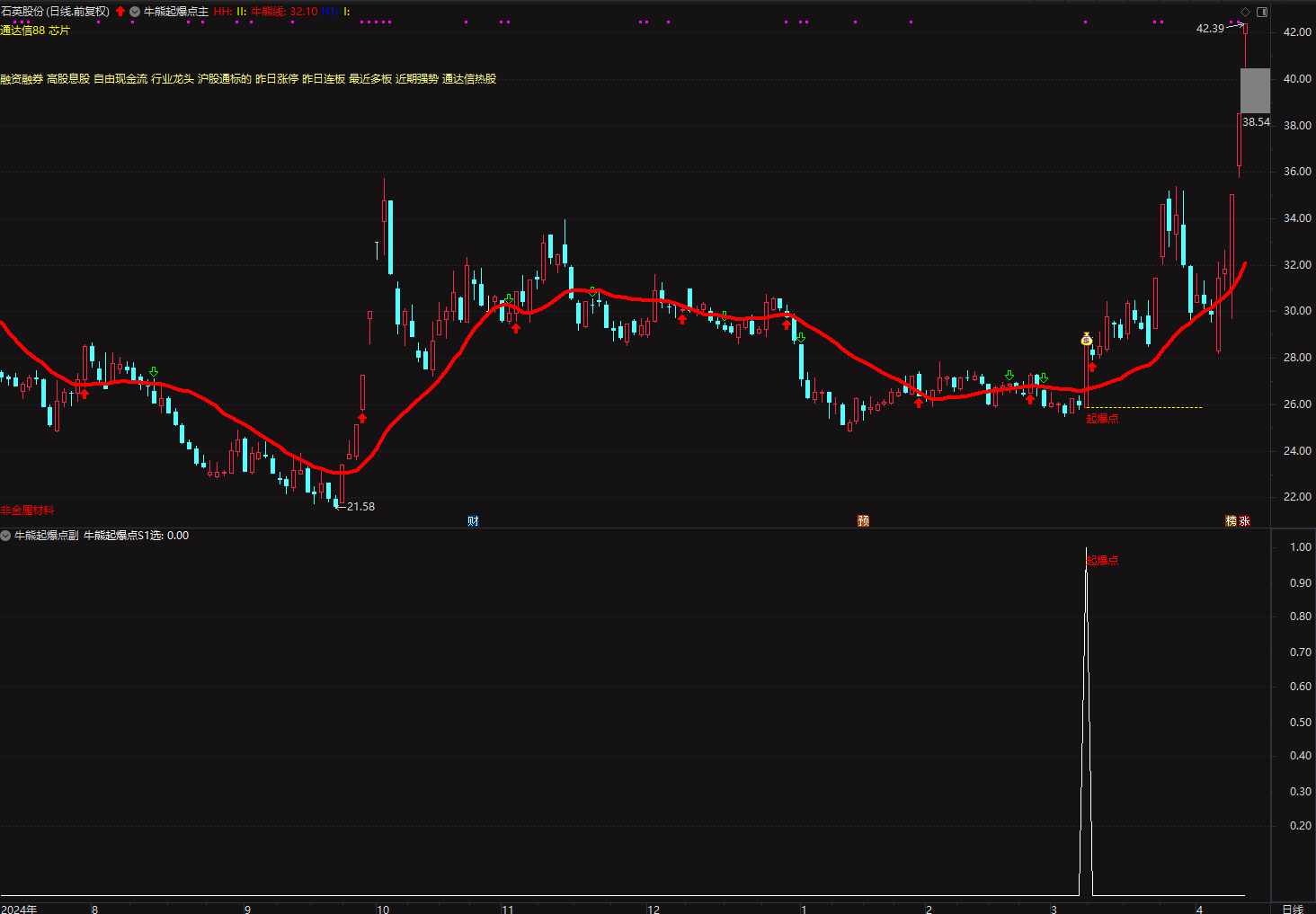Click the 1.00 sub-chart axis label
1316x914 pixels.
1300,547
